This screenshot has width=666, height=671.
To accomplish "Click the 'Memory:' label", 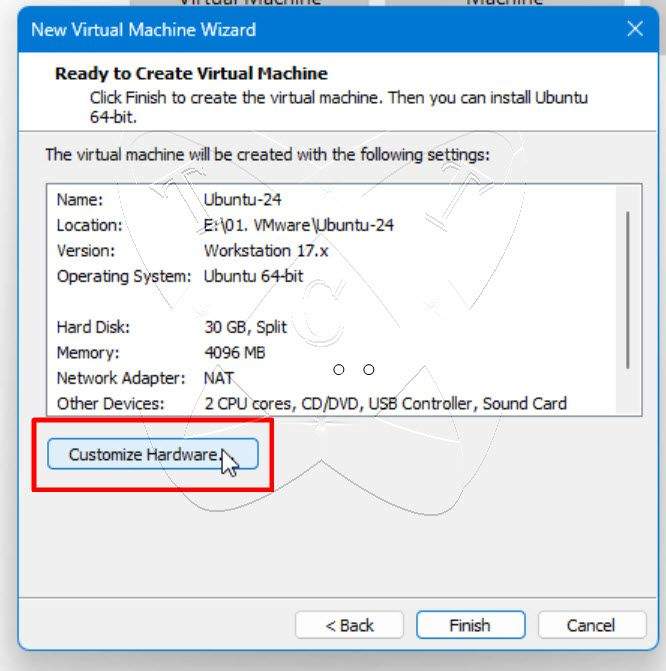I will click(x=88, y=353).
